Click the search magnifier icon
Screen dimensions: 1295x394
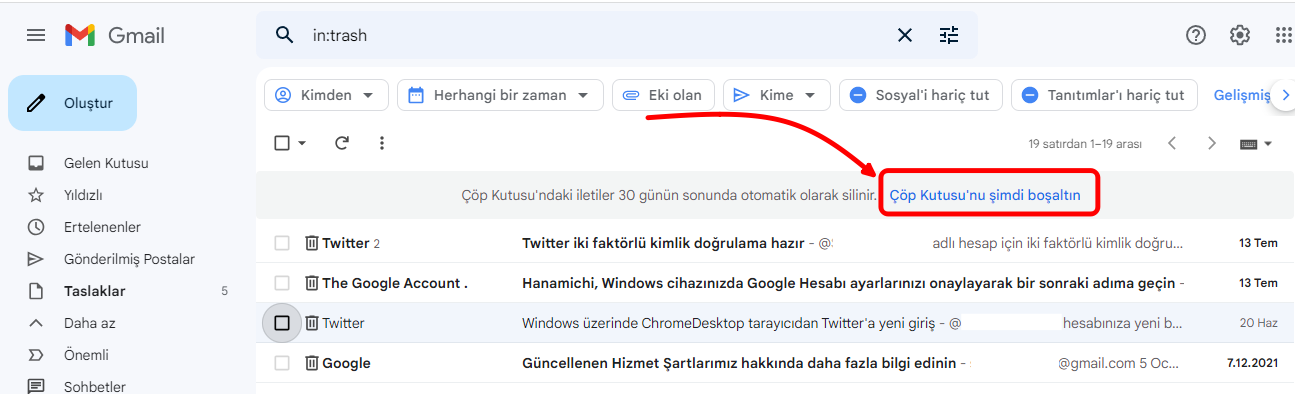coord(285,35)
